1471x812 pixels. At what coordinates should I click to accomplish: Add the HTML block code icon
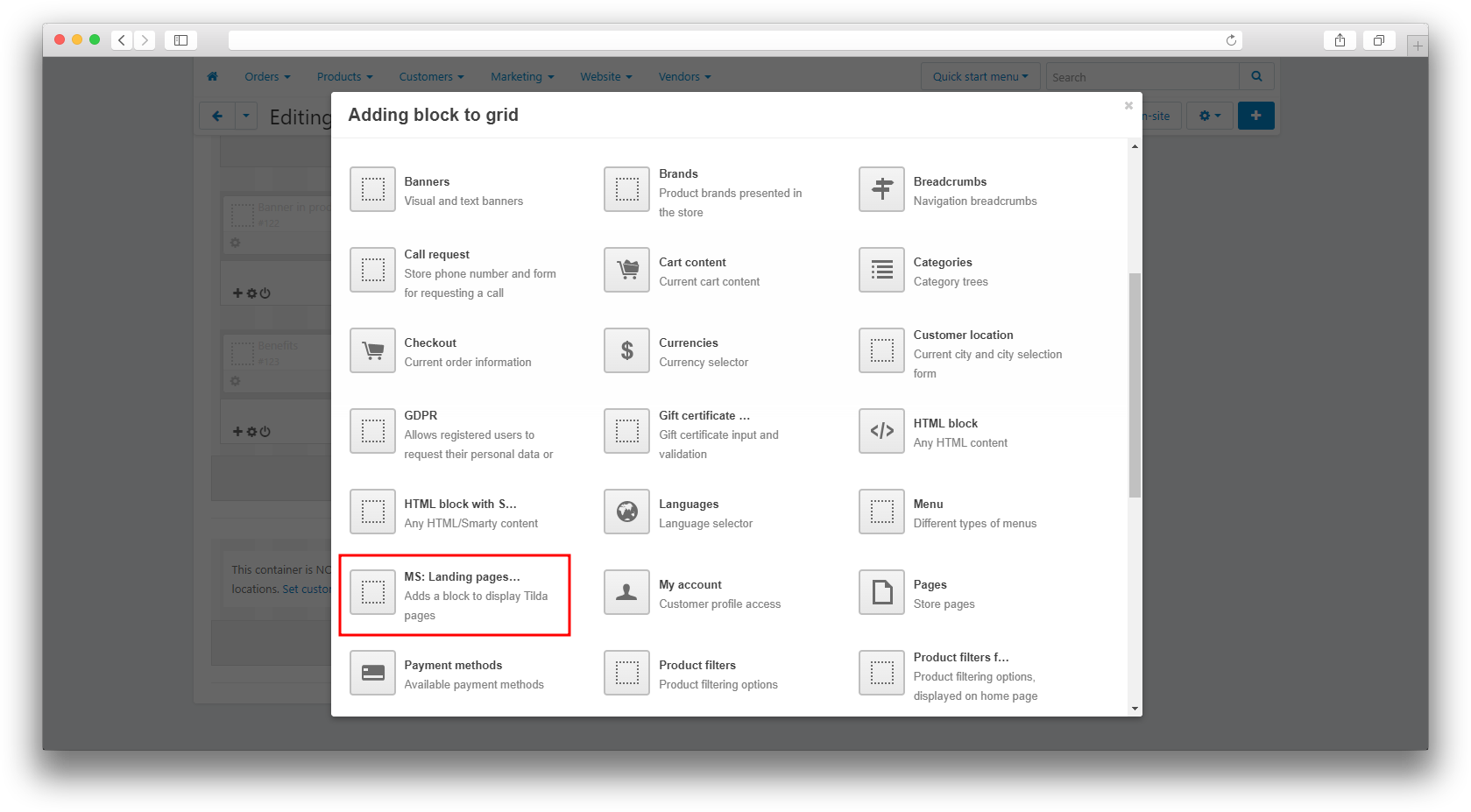(881, 431)
